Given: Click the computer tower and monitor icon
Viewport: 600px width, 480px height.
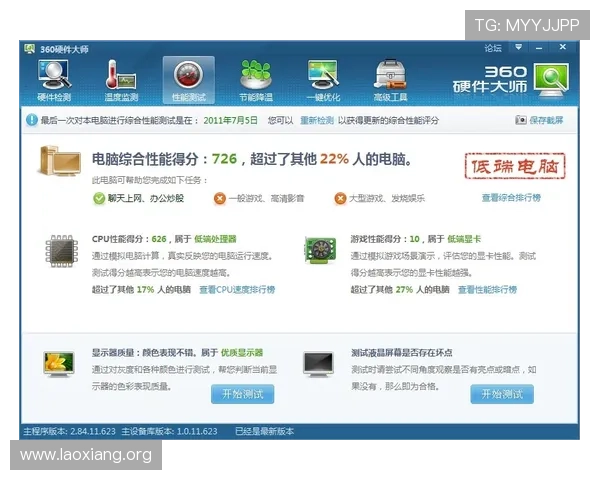Looking at the screenshot, I should [60, 161].
